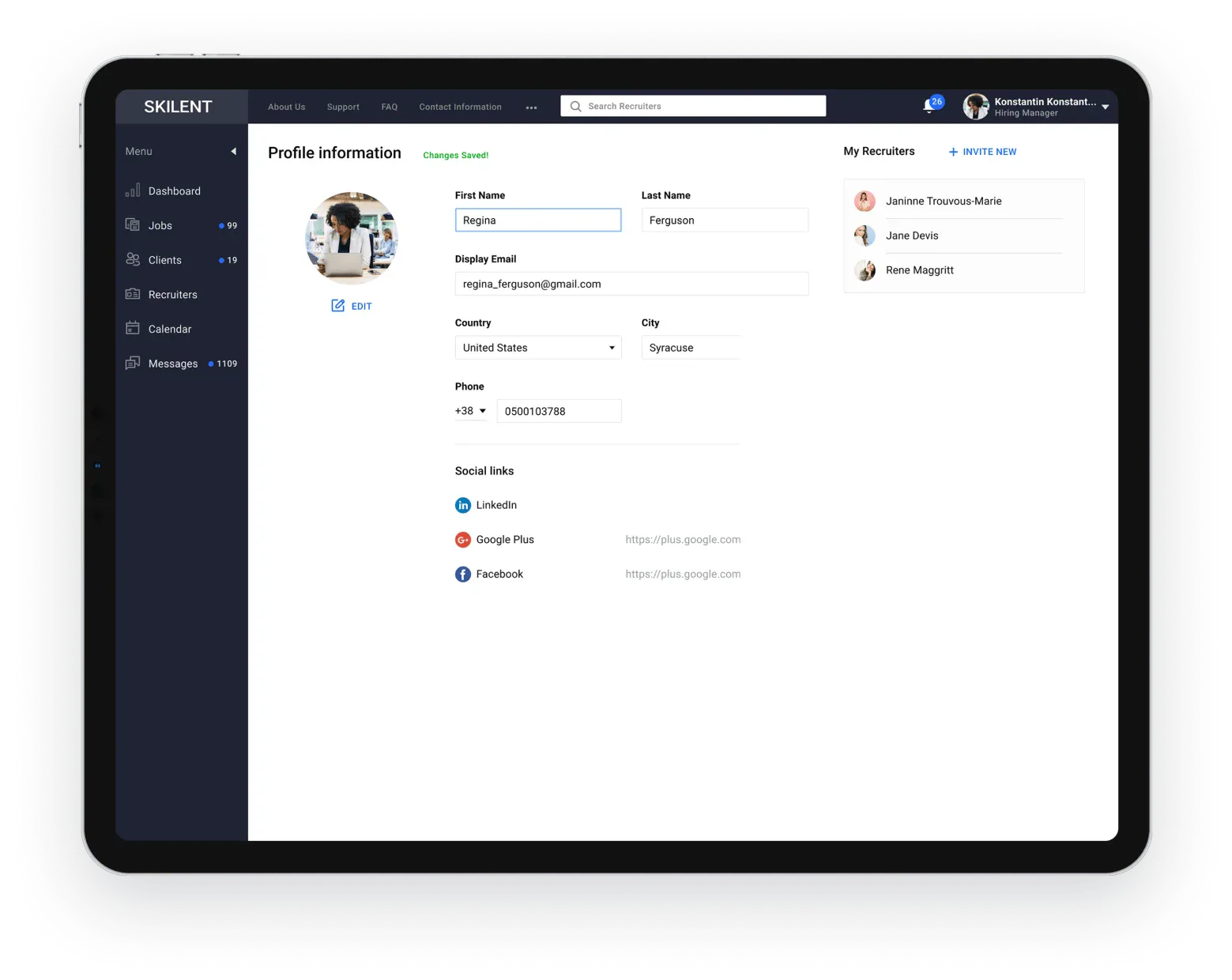Click the search magnifier icon
Viewport: 1232px width, 980px height.
575,106
